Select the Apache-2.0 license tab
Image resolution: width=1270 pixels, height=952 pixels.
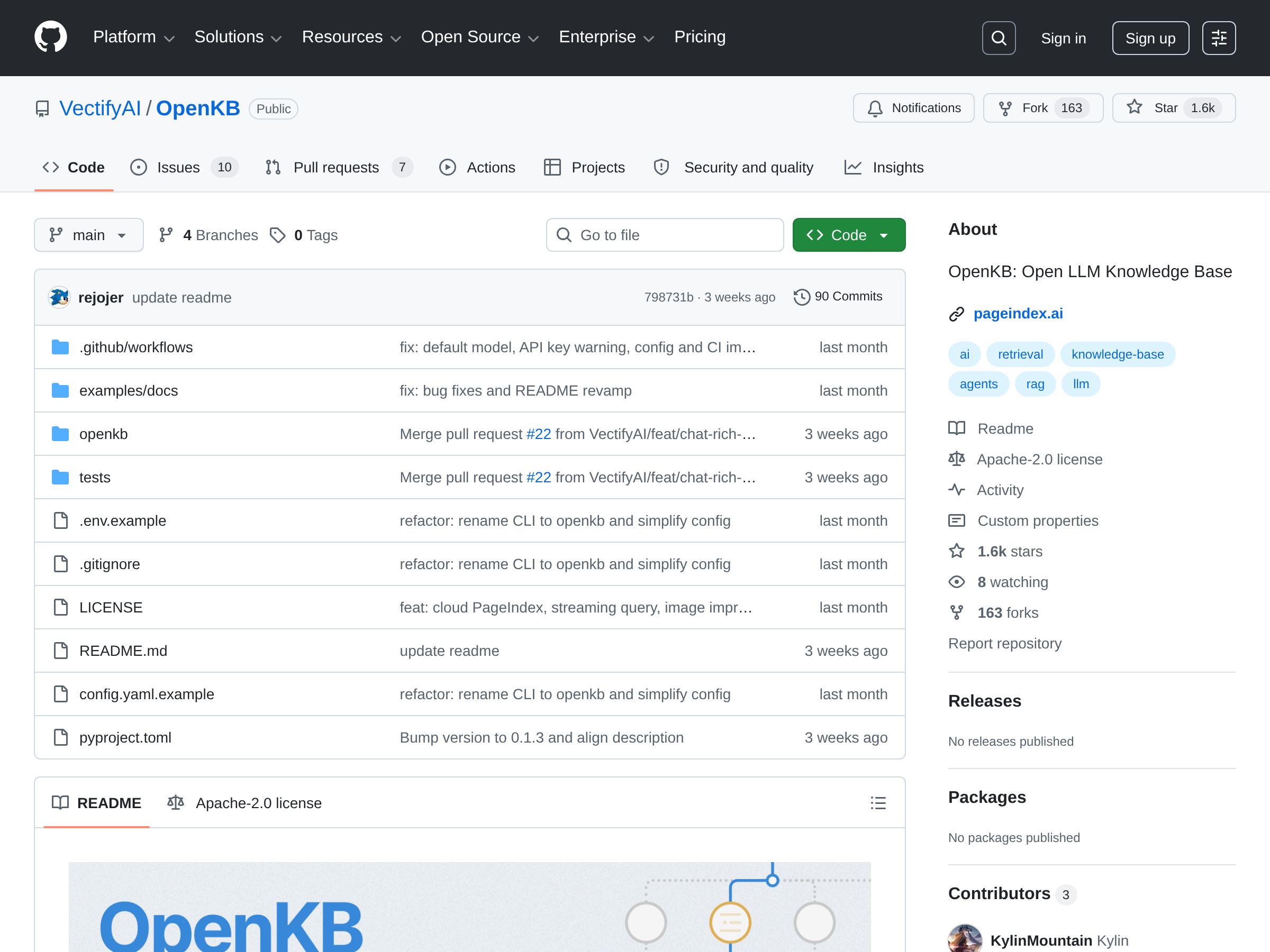click(244, 802)
